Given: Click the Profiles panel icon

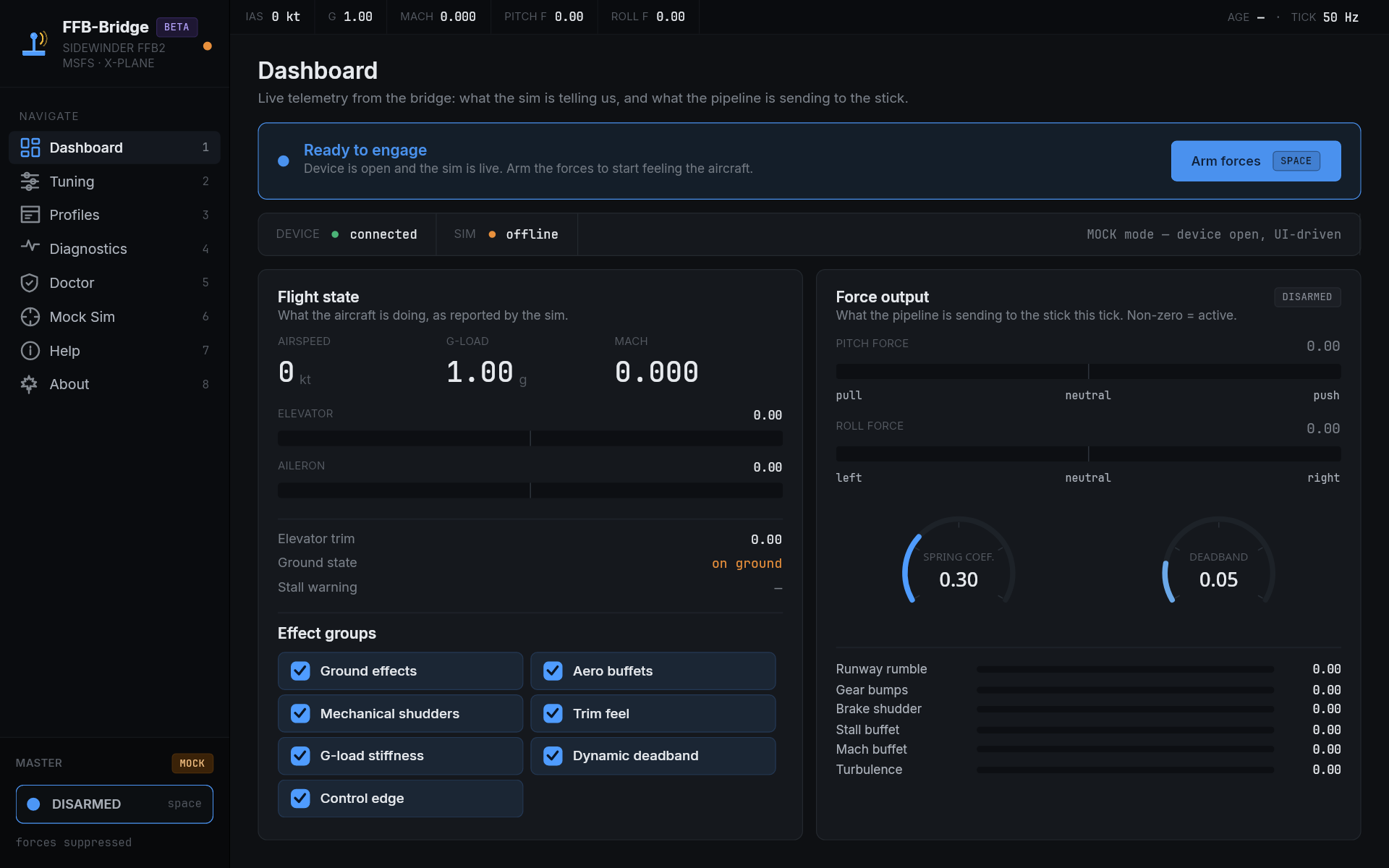Looking at the screenshot, I should point(30,215).
